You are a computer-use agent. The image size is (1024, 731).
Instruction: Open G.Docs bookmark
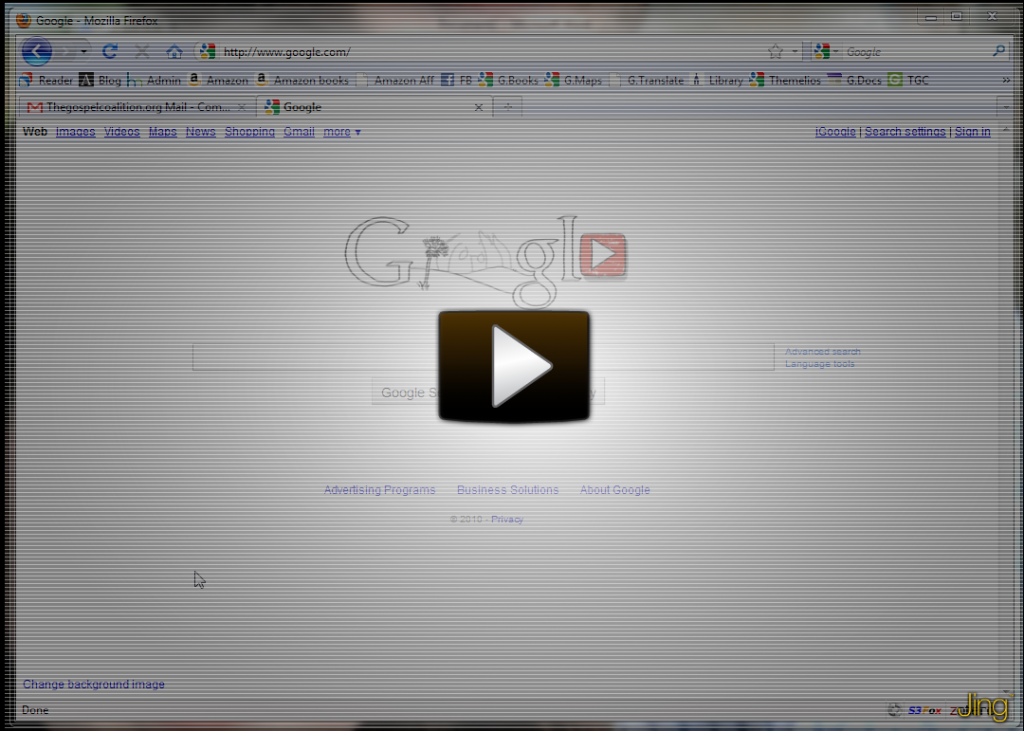click(x=854, y=80)
